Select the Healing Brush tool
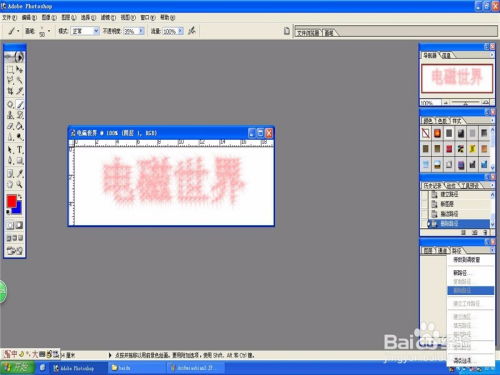500x375 pixels. (x=10, y=104)
